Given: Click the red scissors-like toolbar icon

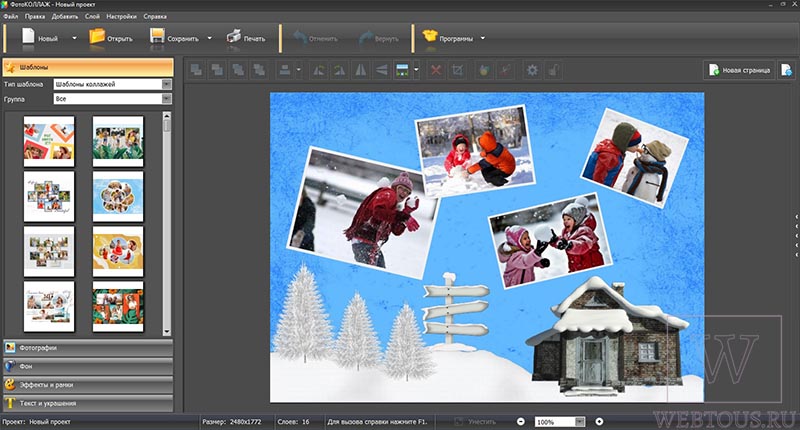Looking at the screenshot, I should click(x=505, y=70).
